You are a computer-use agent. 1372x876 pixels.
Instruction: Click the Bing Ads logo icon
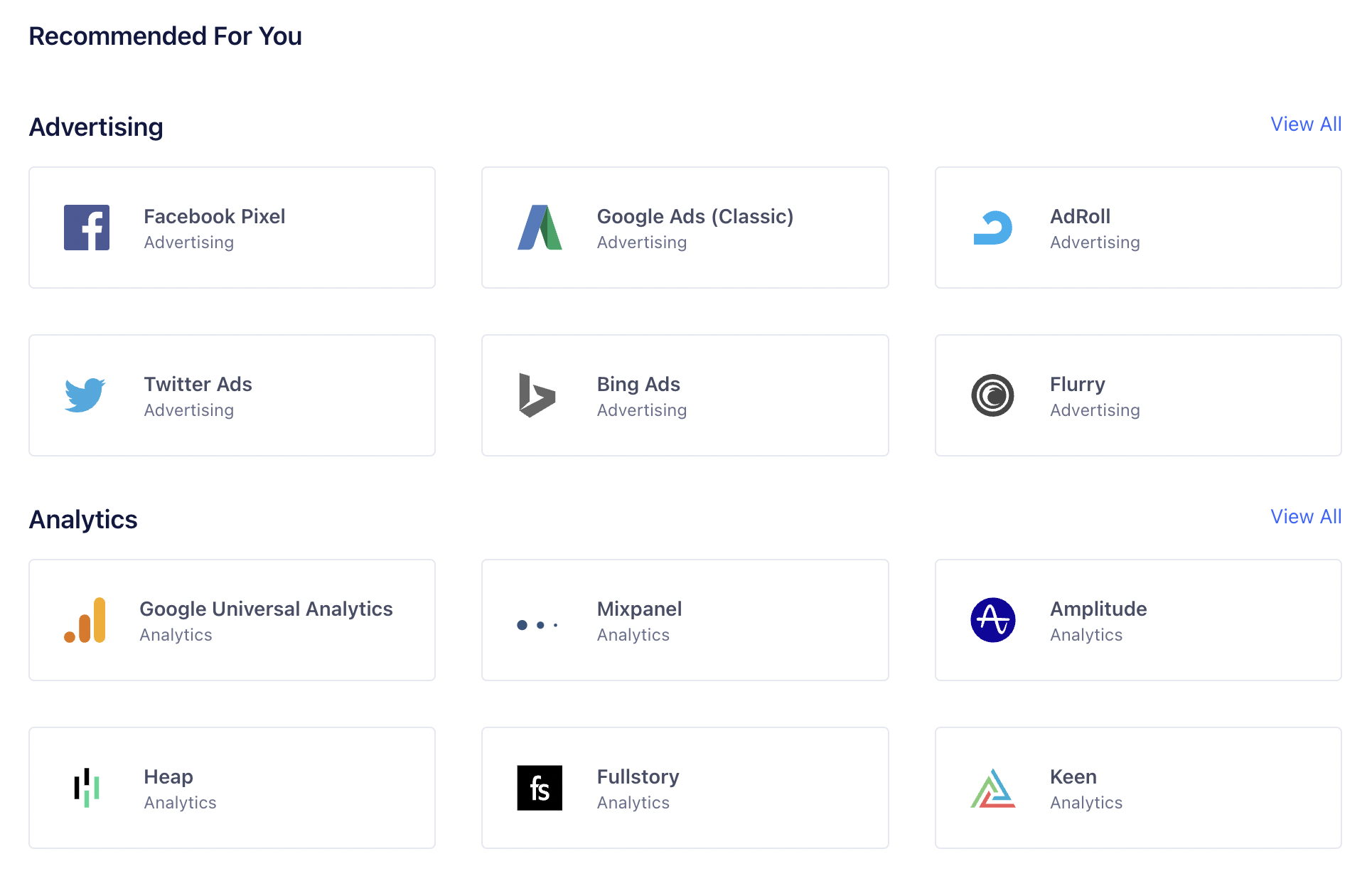tap(537, 395)
